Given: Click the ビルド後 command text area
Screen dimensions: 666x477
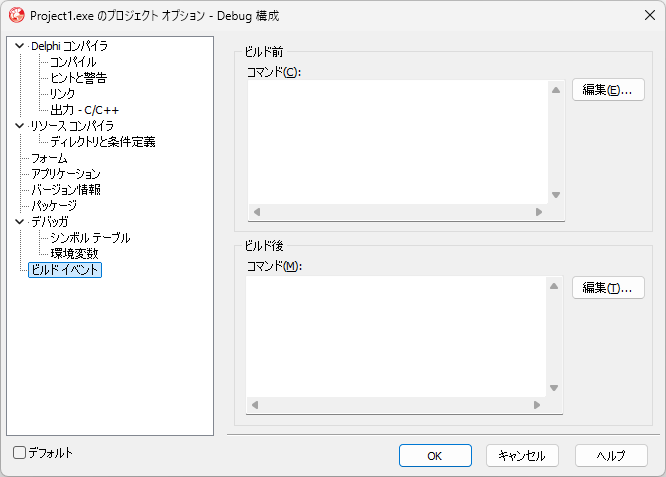Looking at the screenshot, I should click(x=396, y=337).
